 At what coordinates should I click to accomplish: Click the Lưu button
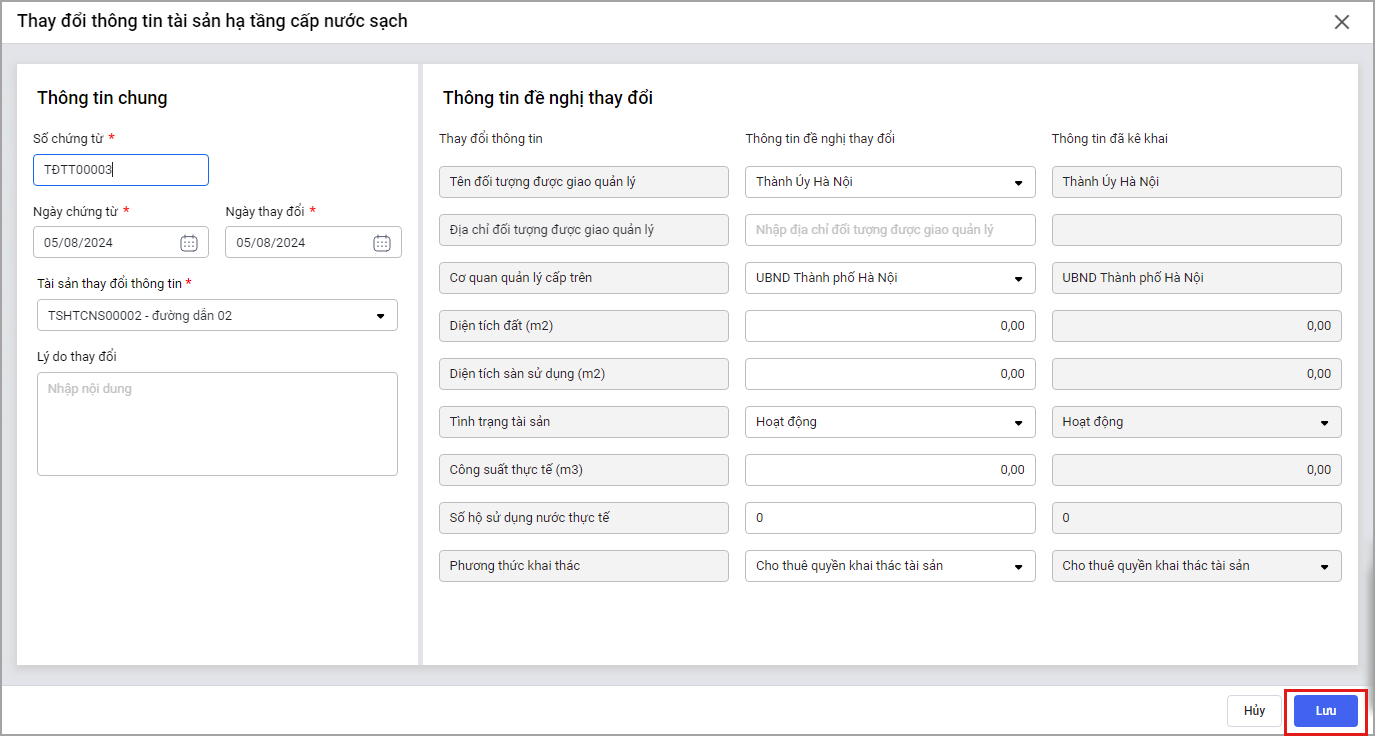1325,711
